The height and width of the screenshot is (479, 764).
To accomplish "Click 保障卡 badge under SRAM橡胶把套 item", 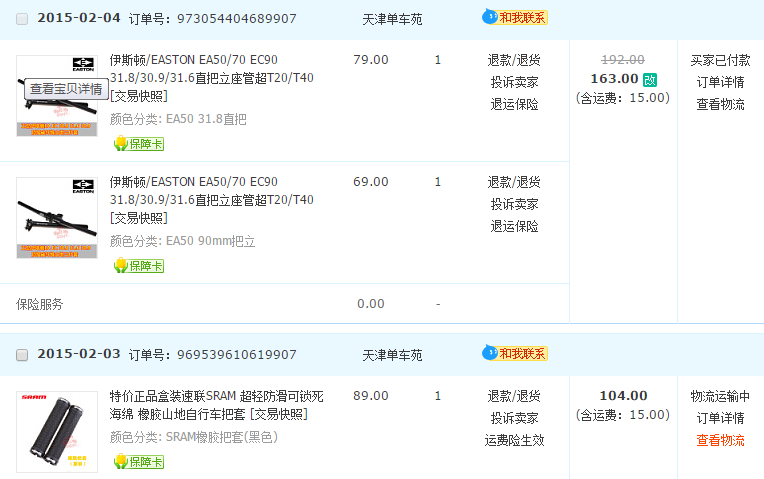I will [x=139, y=461].
